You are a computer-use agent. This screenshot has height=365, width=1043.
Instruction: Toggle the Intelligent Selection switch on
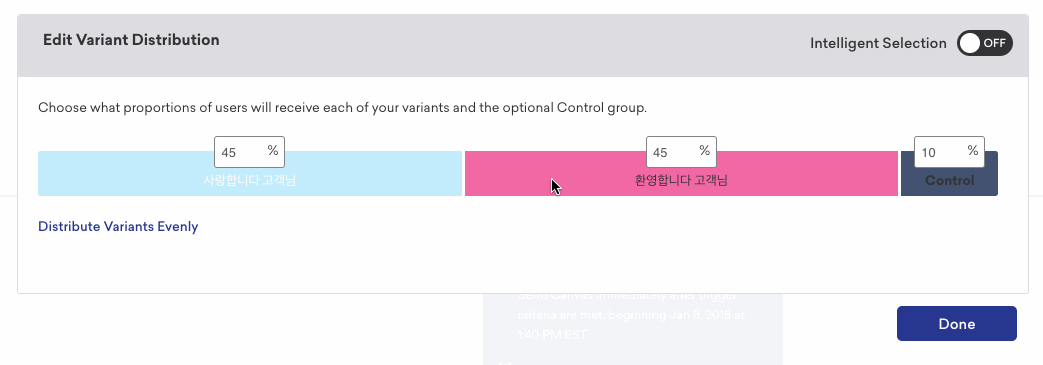click(984, 43)
